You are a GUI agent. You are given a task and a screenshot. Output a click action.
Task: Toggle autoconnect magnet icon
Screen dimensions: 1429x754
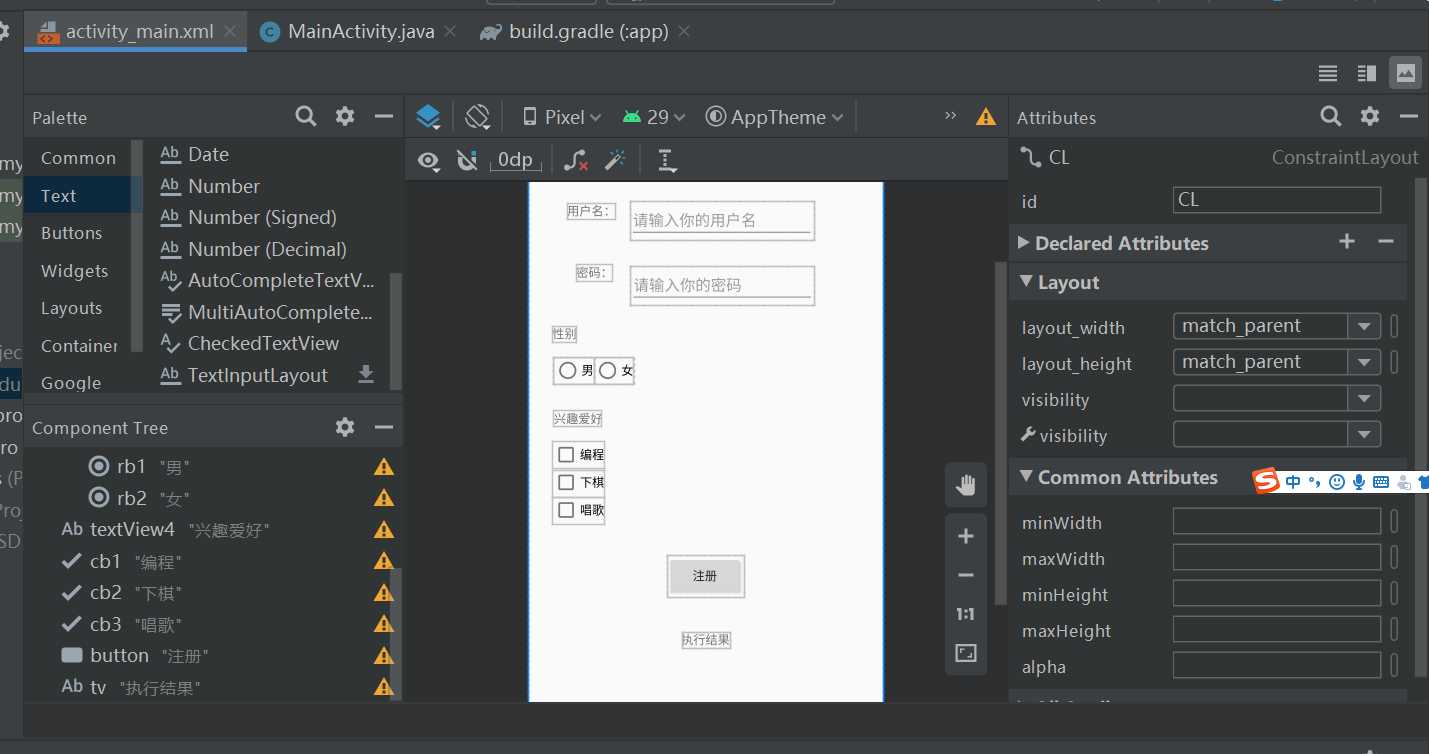pyautogui.click(x=466, y=160)
